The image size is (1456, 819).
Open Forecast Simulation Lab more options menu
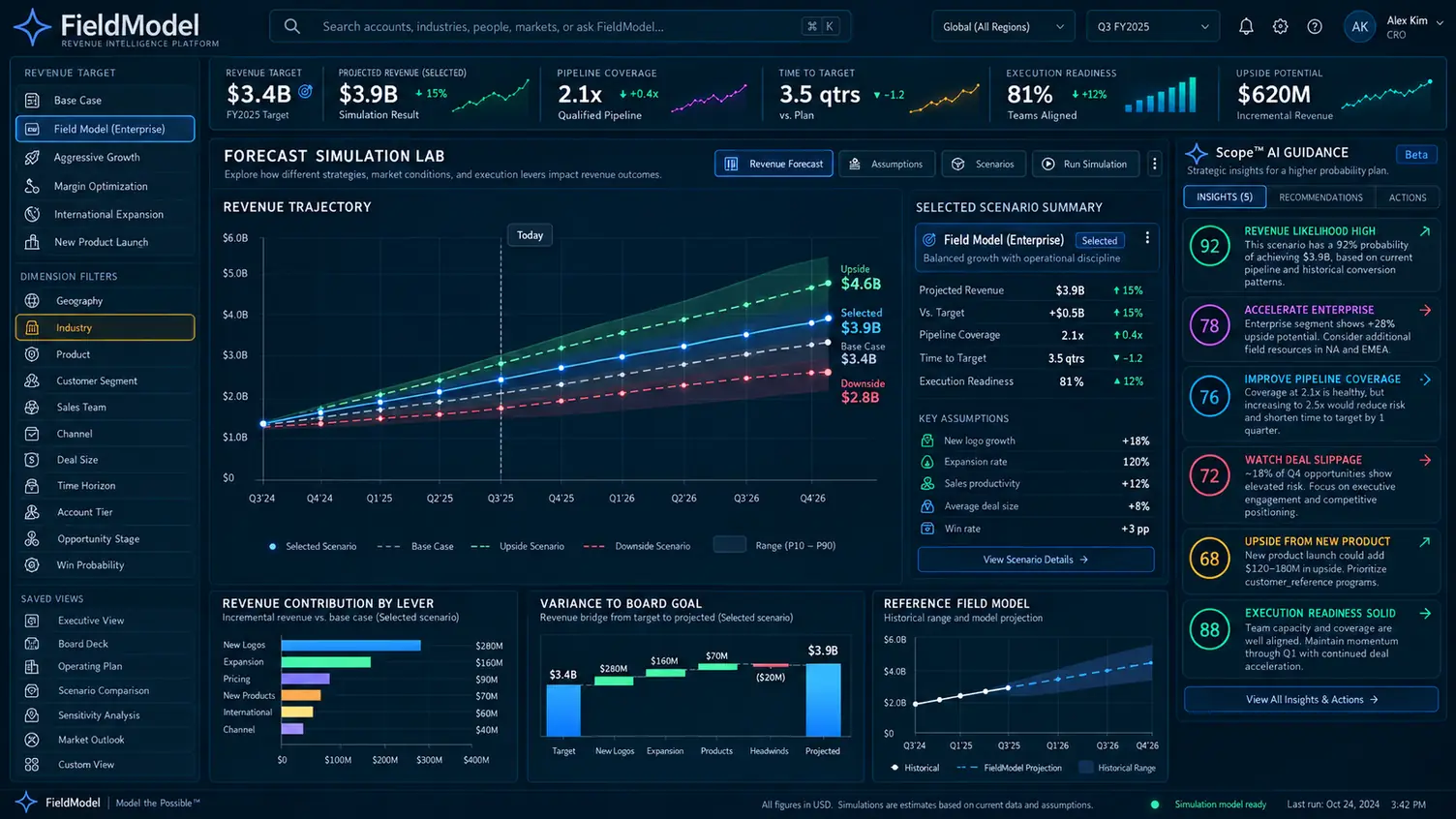(1154, 164)
